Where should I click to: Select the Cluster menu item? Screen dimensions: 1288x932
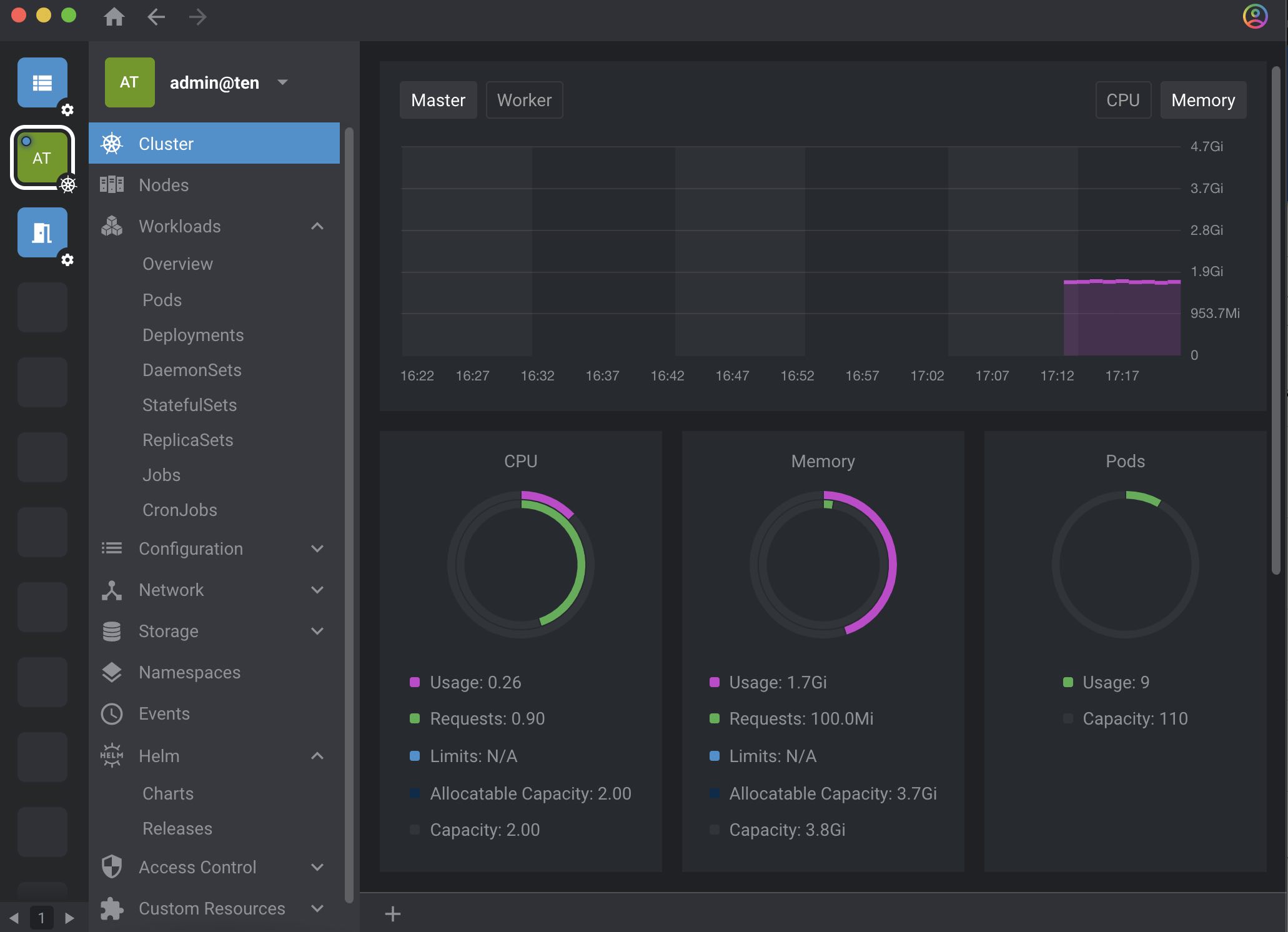(x=214, y=144)
